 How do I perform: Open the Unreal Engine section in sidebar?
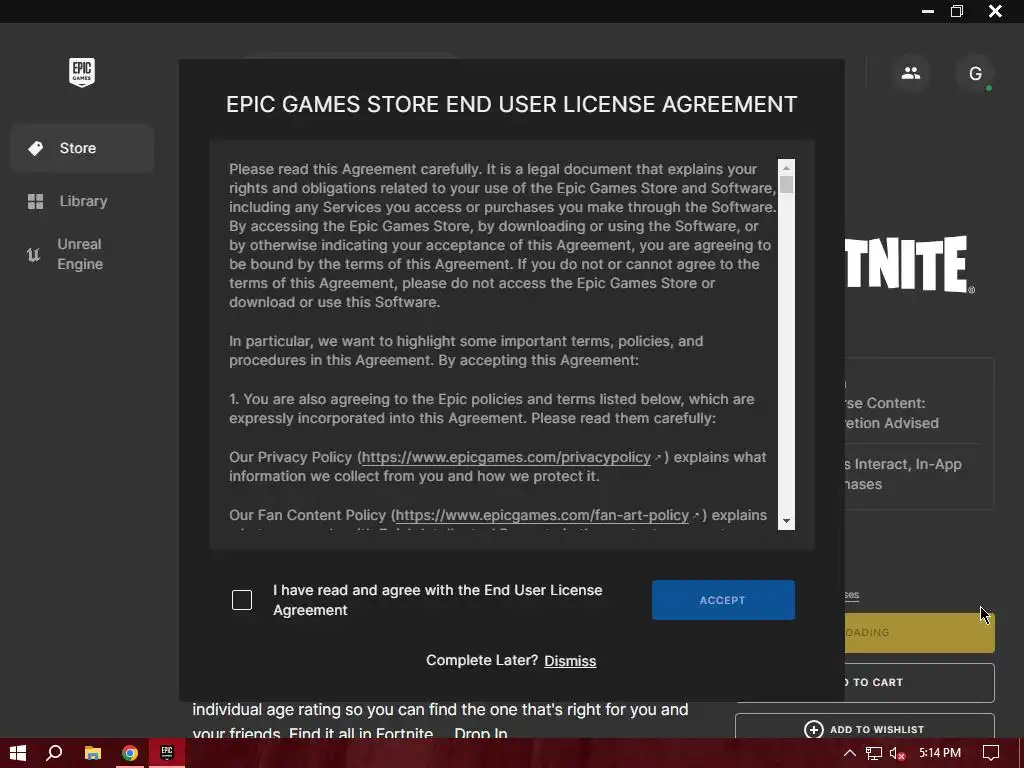click(82, 254)
